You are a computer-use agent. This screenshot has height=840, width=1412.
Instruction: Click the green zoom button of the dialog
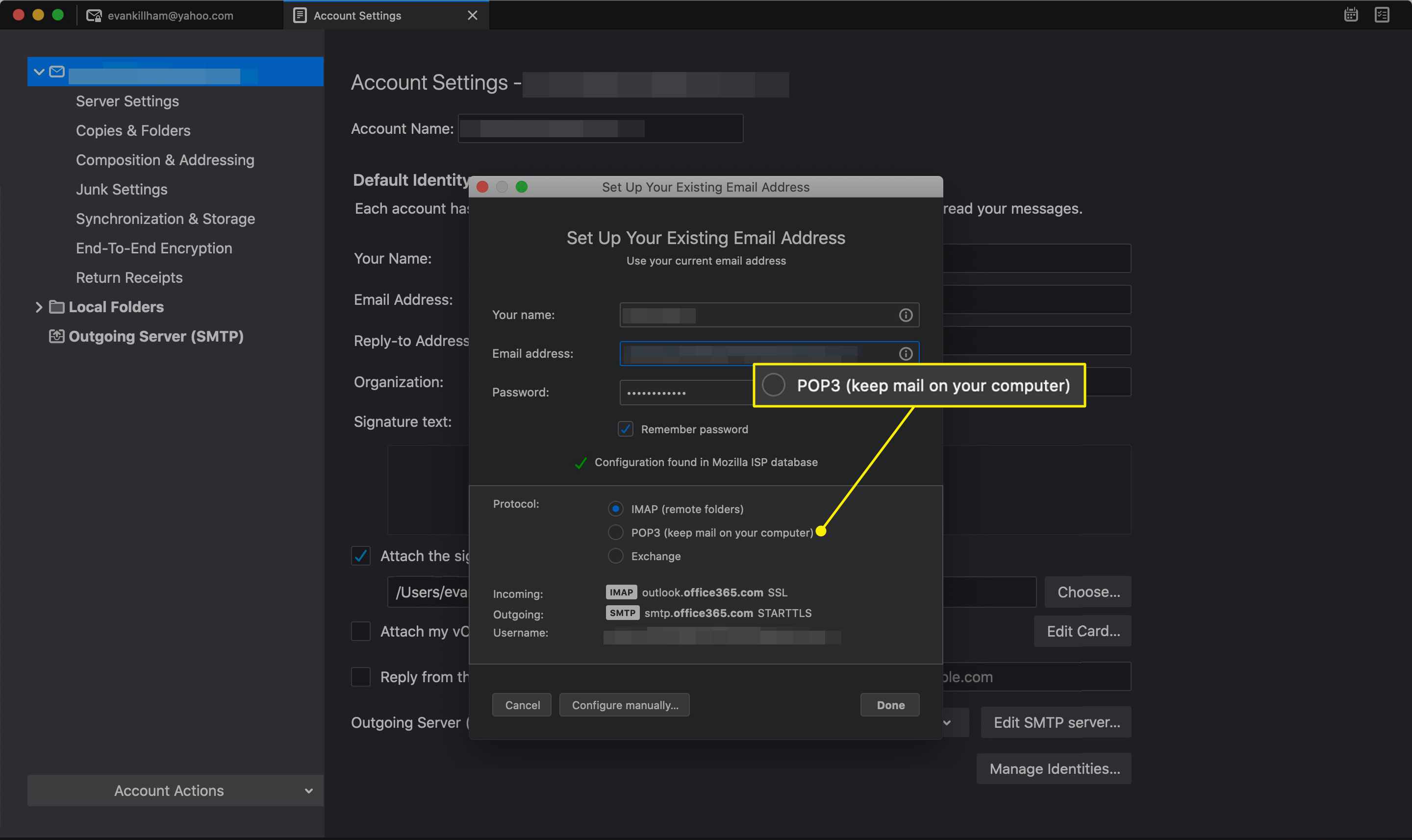[522, 187]
